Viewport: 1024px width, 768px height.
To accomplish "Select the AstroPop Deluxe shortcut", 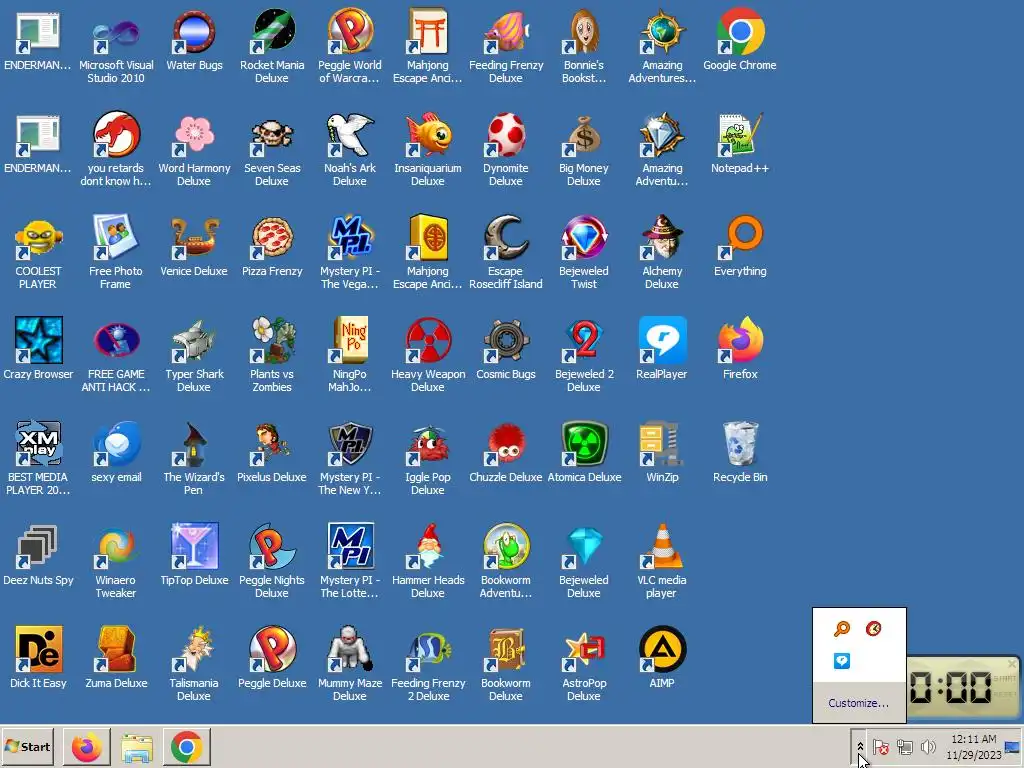I will (584, 666).
